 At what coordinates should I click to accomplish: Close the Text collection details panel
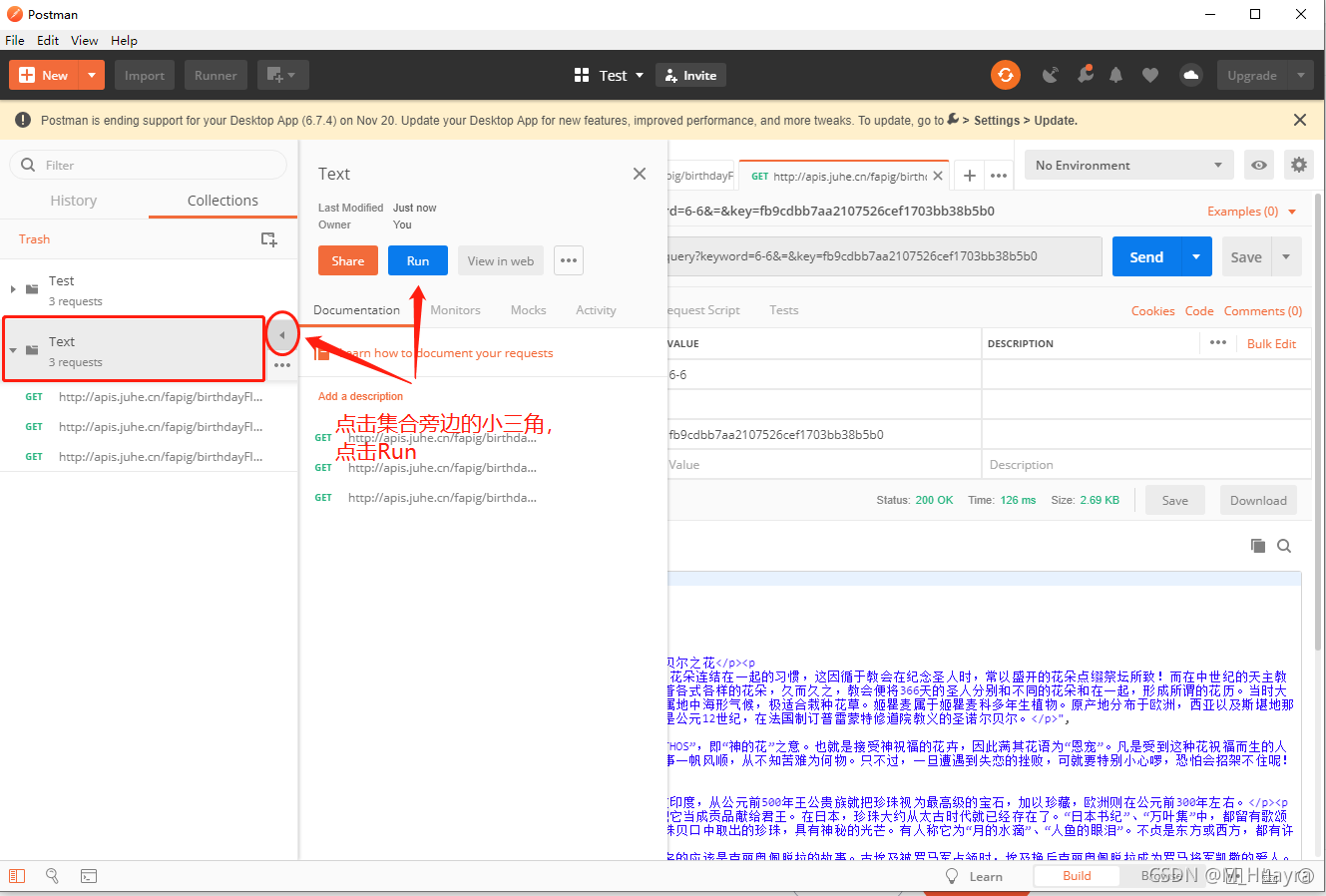click(640, 174)
